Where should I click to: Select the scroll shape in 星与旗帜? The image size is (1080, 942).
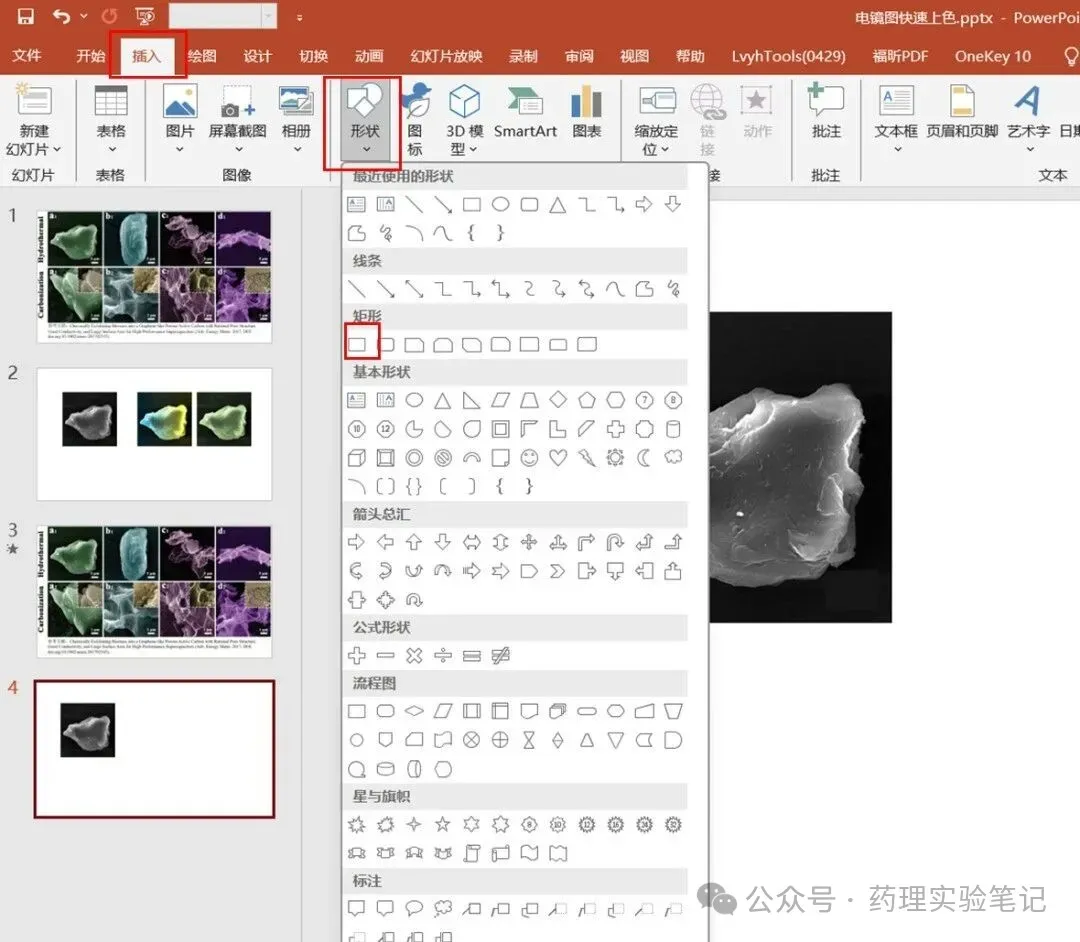click(x=472, y=853)
